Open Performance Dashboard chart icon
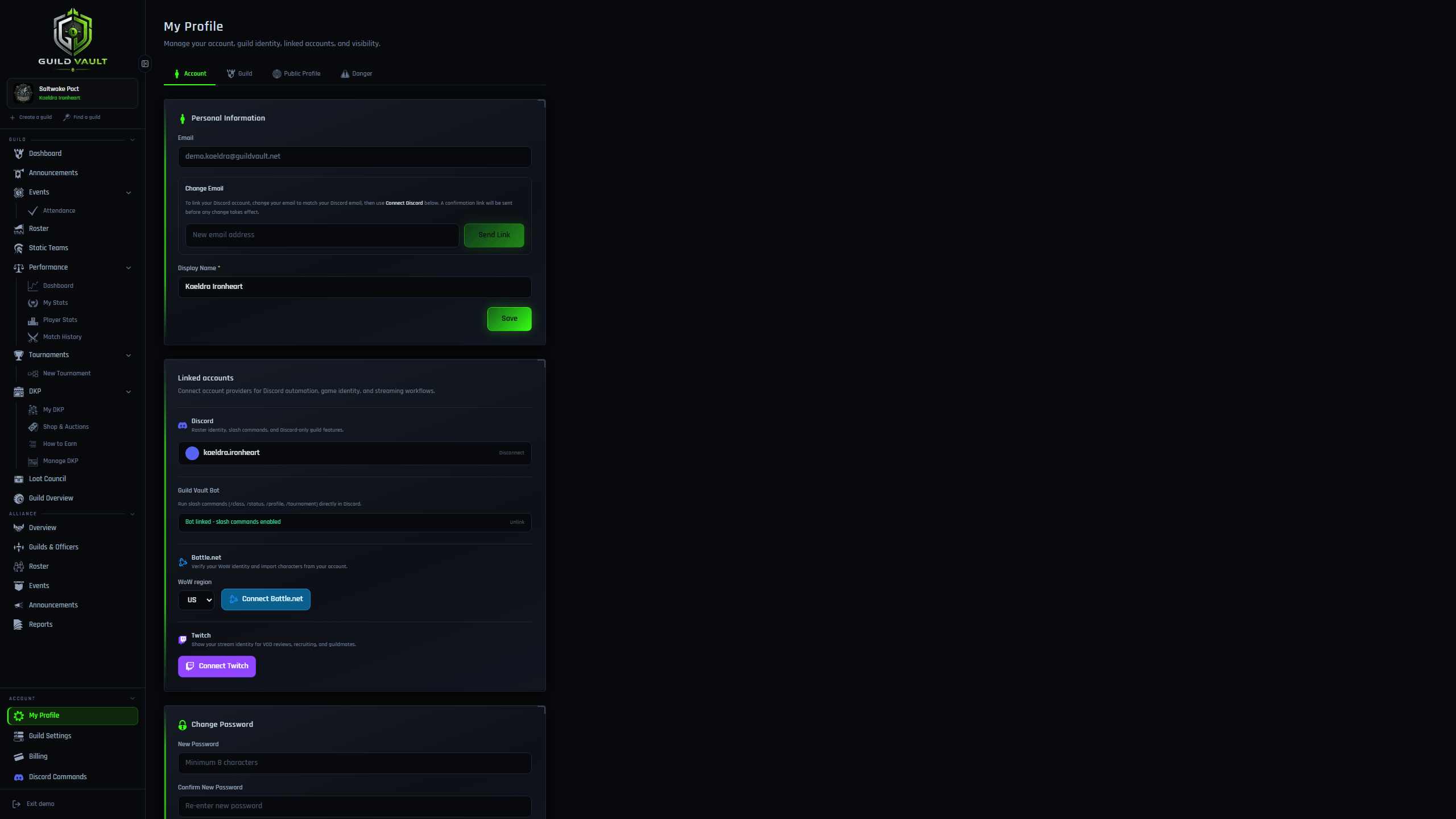Screen dimensions: 1456x819 pyautogui.click(x=33, y=286)
